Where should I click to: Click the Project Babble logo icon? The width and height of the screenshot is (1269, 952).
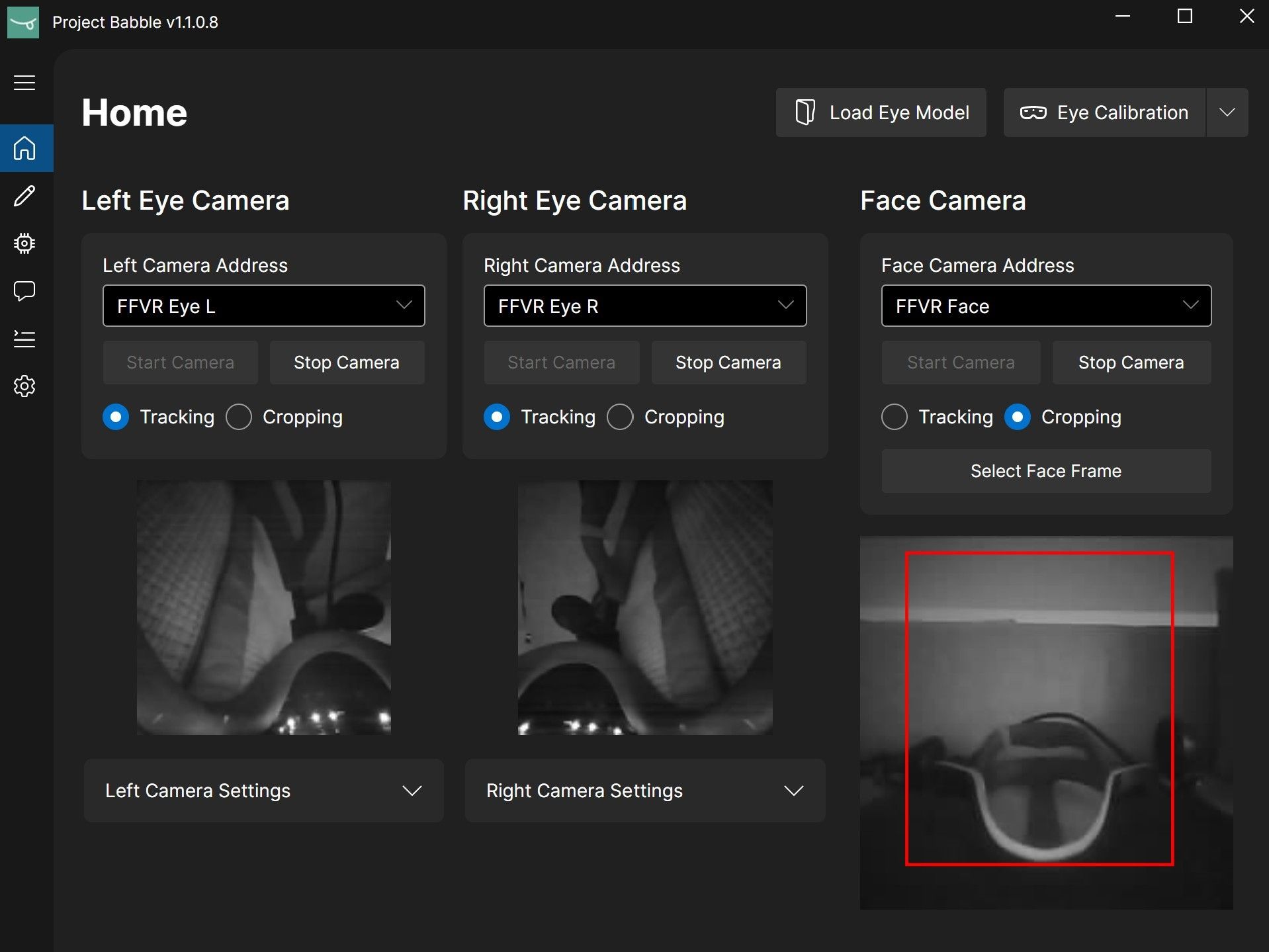[23, 22]
